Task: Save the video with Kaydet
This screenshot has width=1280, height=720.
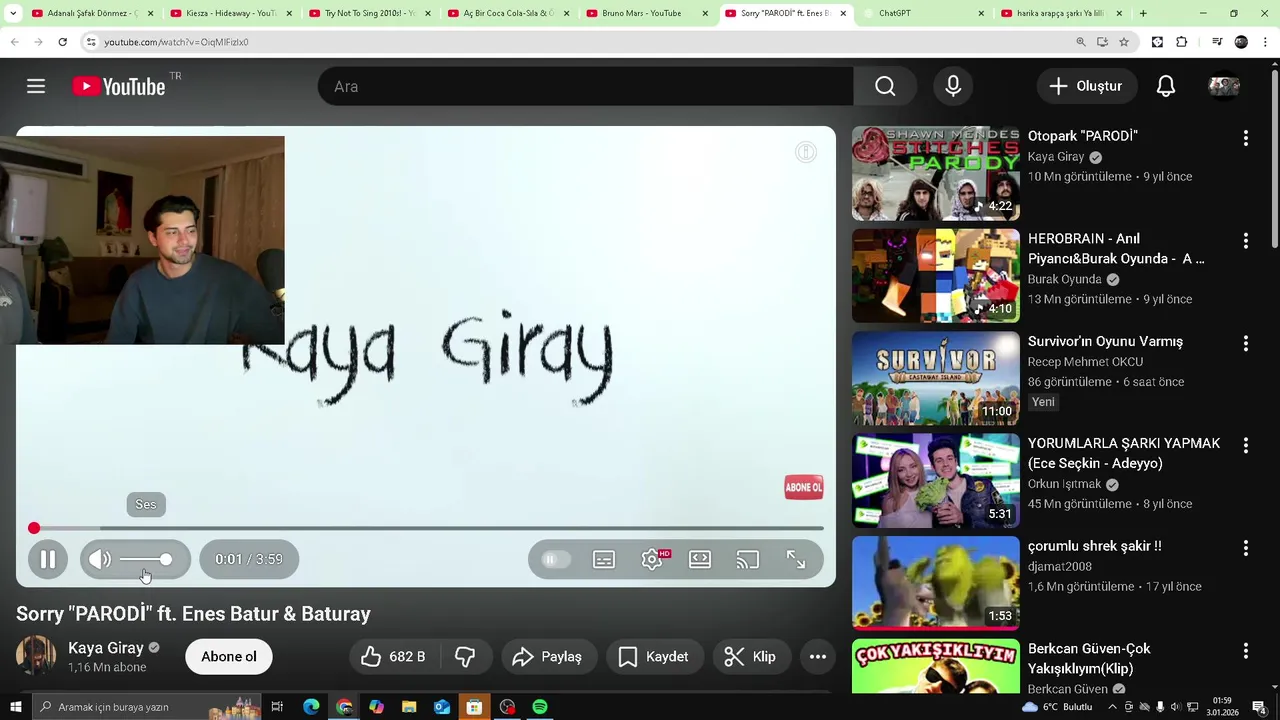Action: click(x=653, y=656)
